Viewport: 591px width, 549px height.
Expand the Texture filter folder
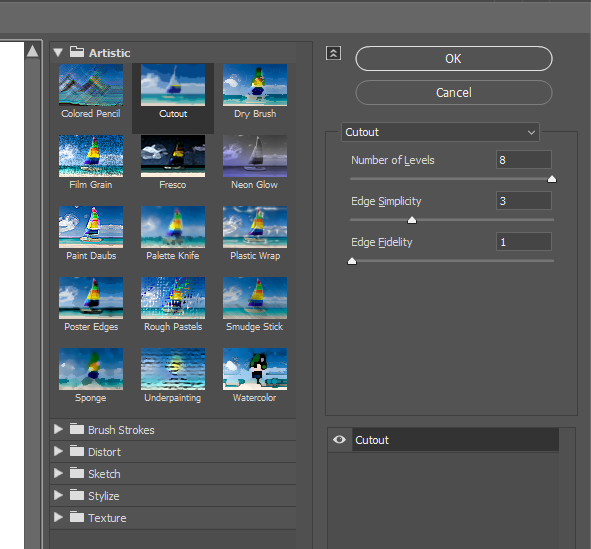58,517
